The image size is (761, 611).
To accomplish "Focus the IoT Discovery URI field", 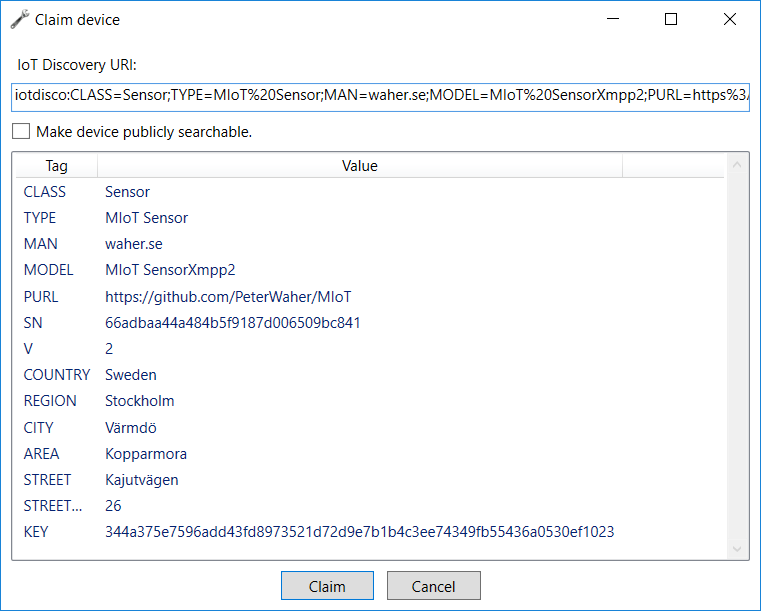I will click(380, 96).
